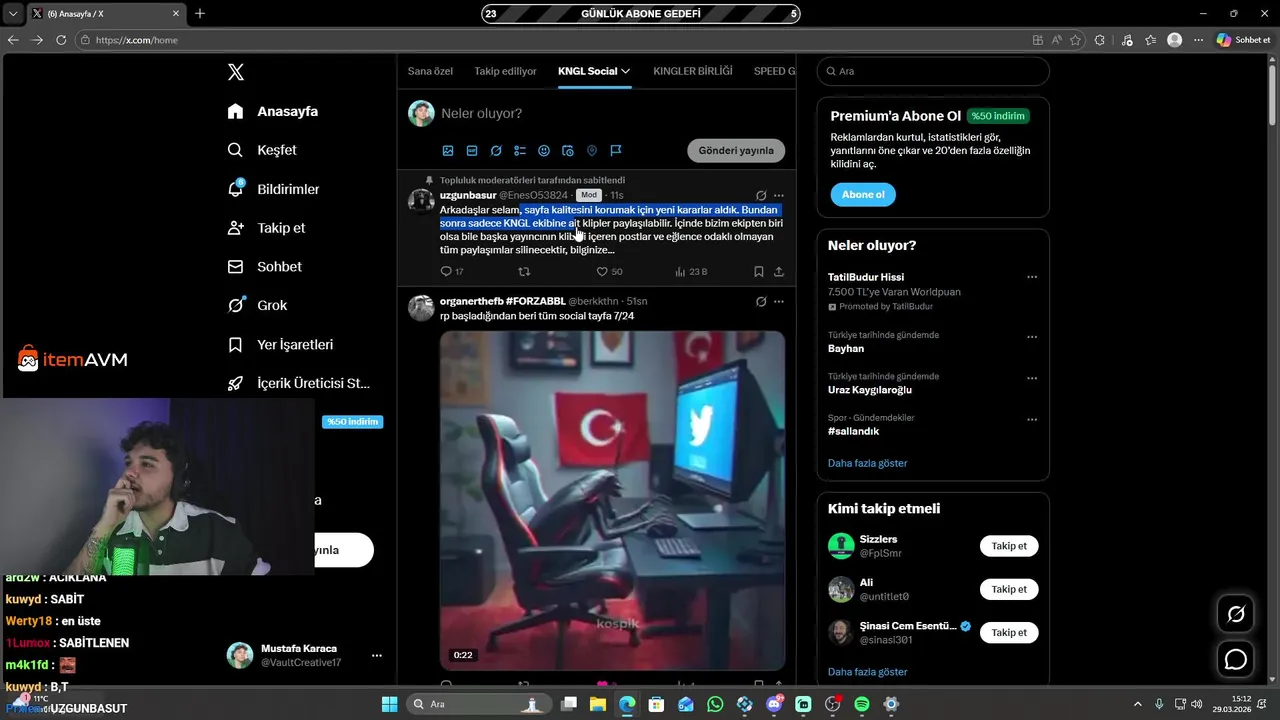1280x720 pixels.
Task: Add a poll to the new post
Action: (520, 150)
